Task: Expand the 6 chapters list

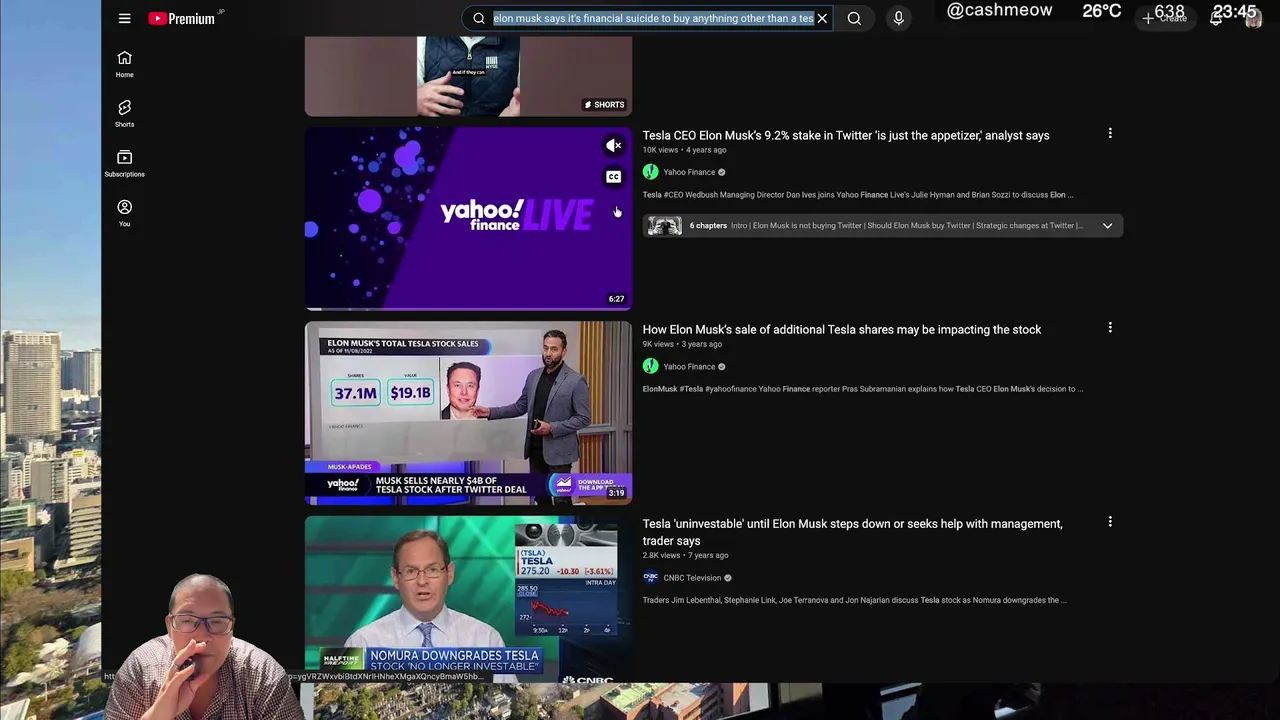Action: 1107,226
